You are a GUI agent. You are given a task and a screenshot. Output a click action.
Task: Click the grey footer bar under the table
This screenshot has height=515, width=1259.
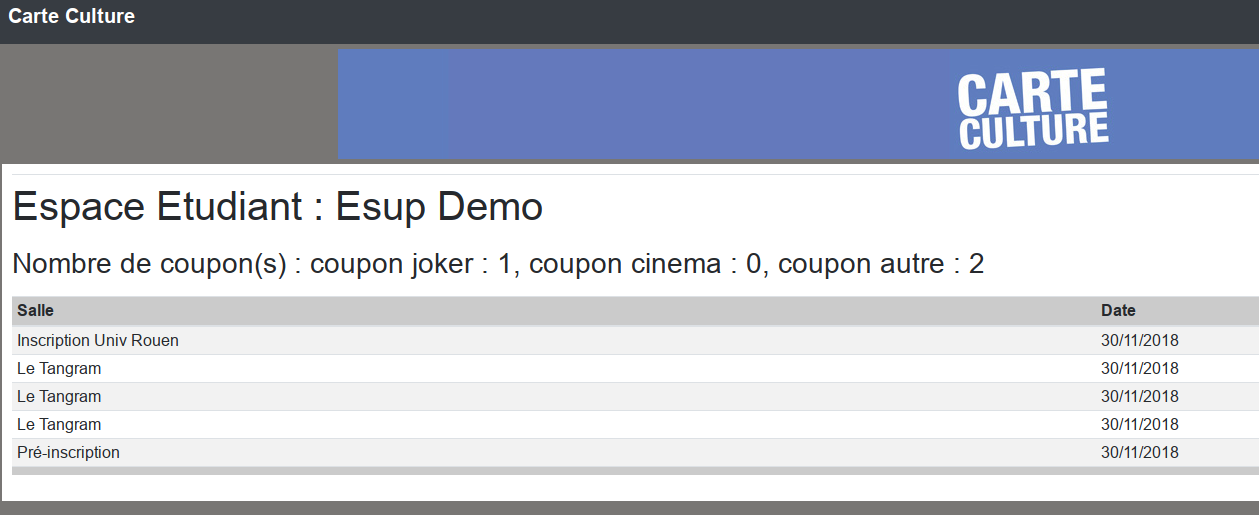[600, 470]
